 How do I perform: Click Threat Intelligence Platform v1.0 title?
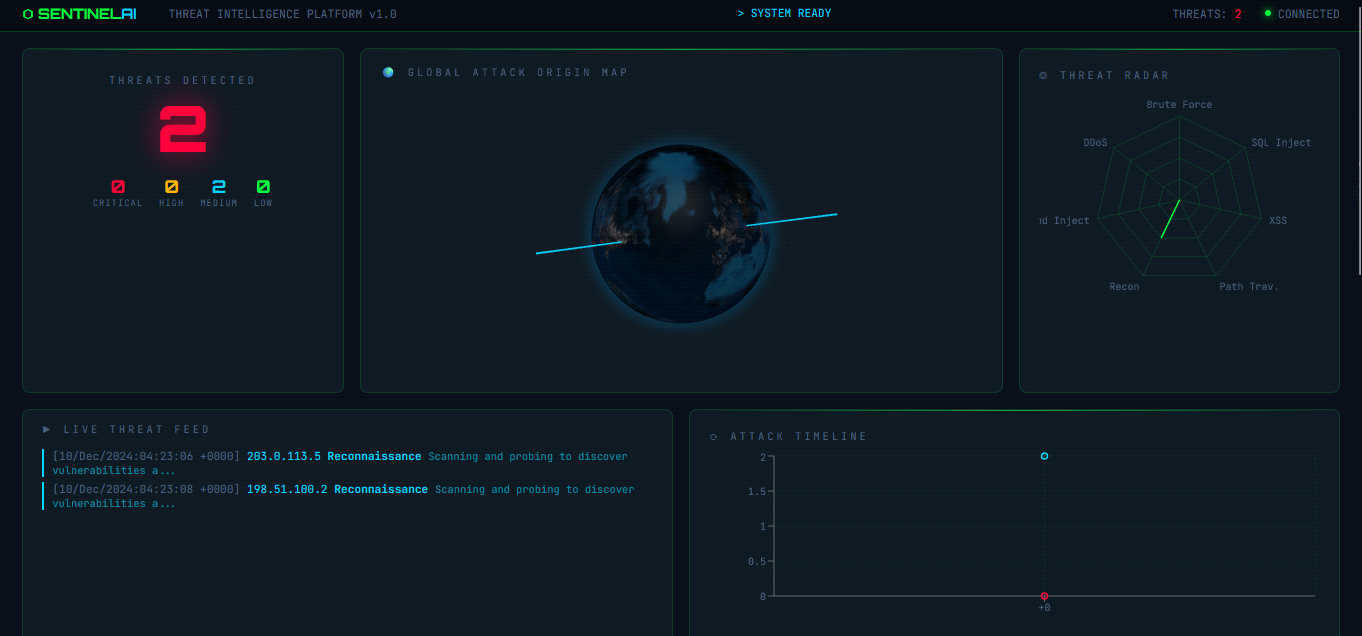click(283, 14)
